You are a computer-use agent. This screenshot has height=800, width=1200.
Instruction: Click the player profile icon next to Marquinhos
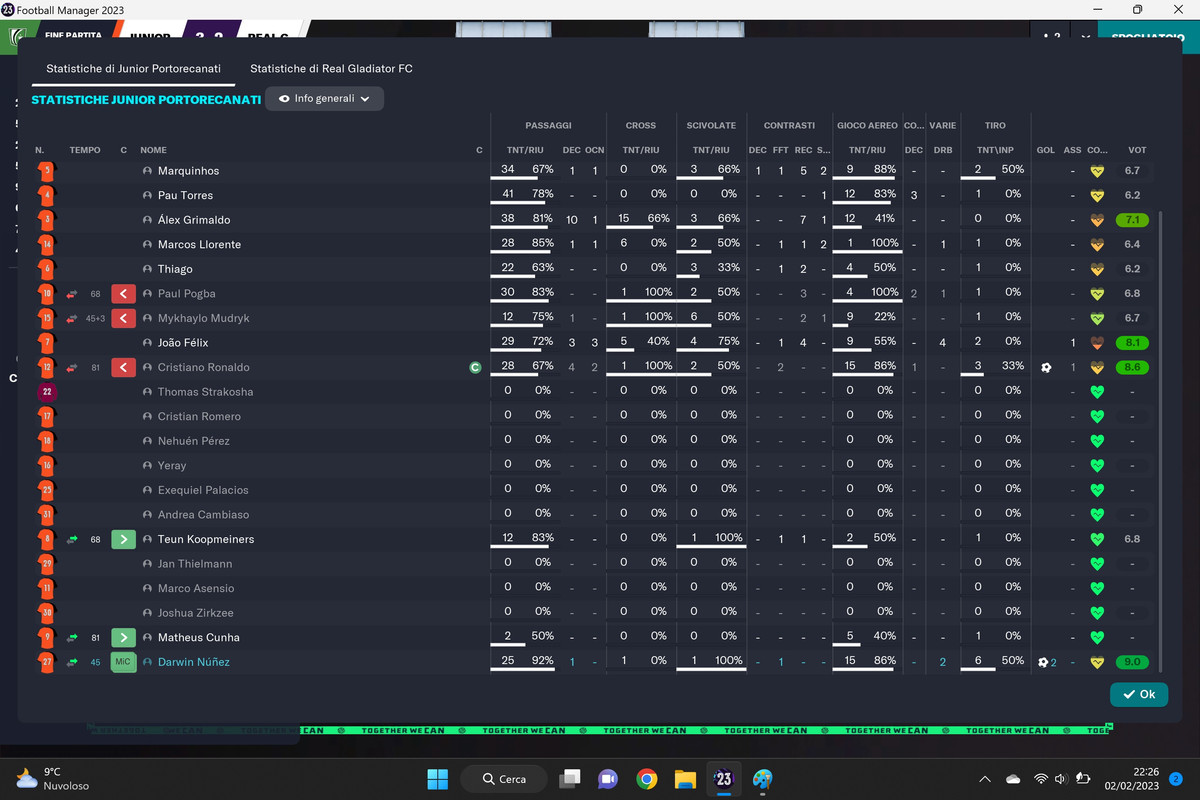[147, 171]
